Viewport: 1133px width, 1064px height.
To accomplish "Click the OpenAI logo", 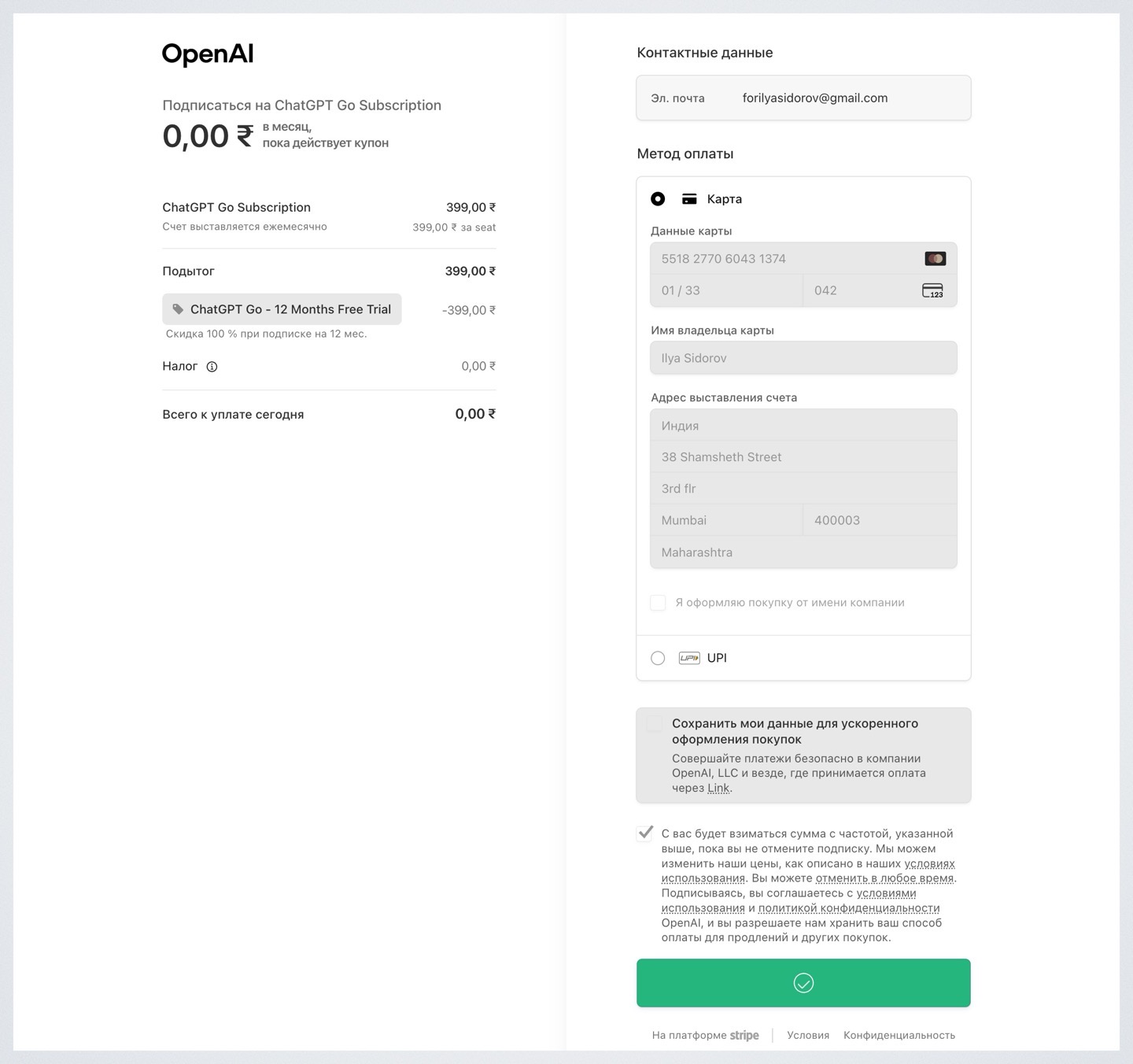I will click(208, 54).
